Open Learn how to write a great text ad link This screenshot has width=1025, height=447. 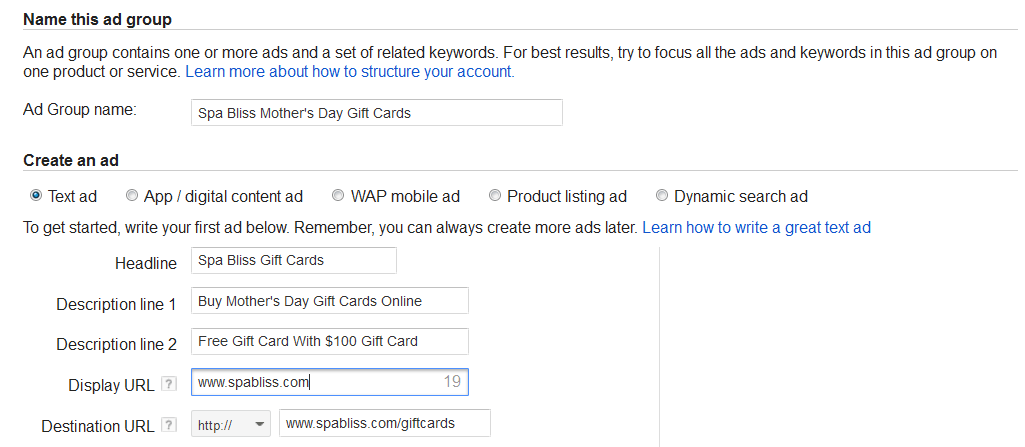pos(756,227)
